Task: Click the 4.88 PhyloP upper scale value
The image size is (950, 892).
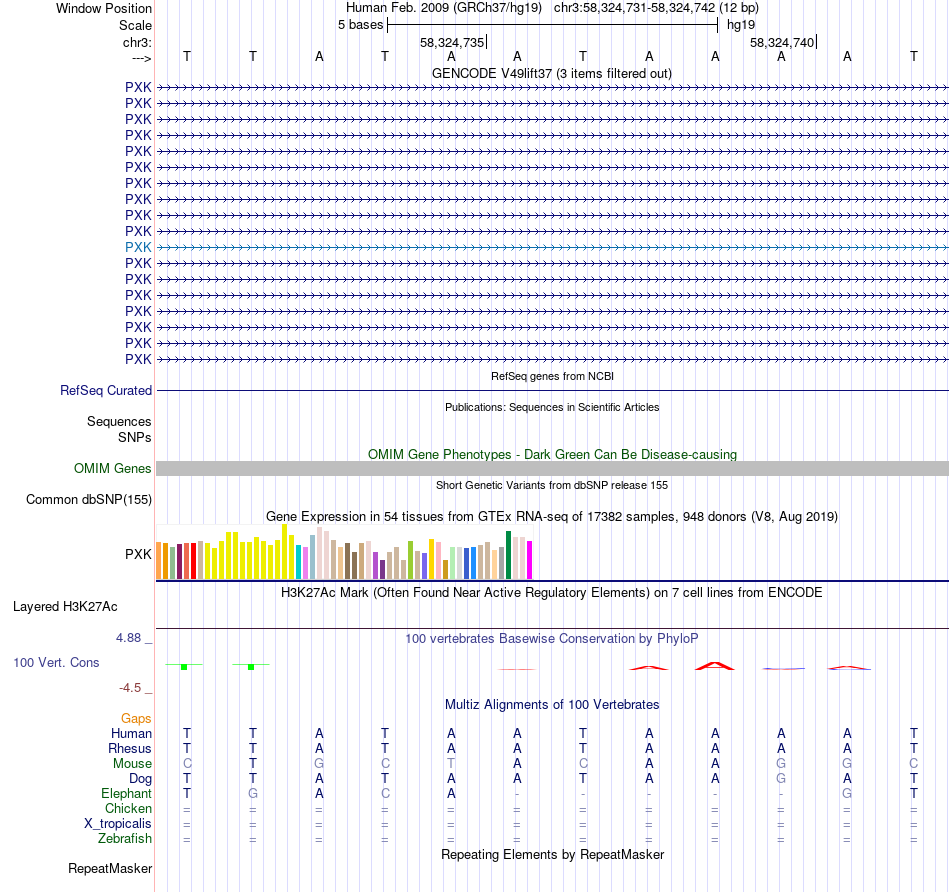Action: (128, 638)
